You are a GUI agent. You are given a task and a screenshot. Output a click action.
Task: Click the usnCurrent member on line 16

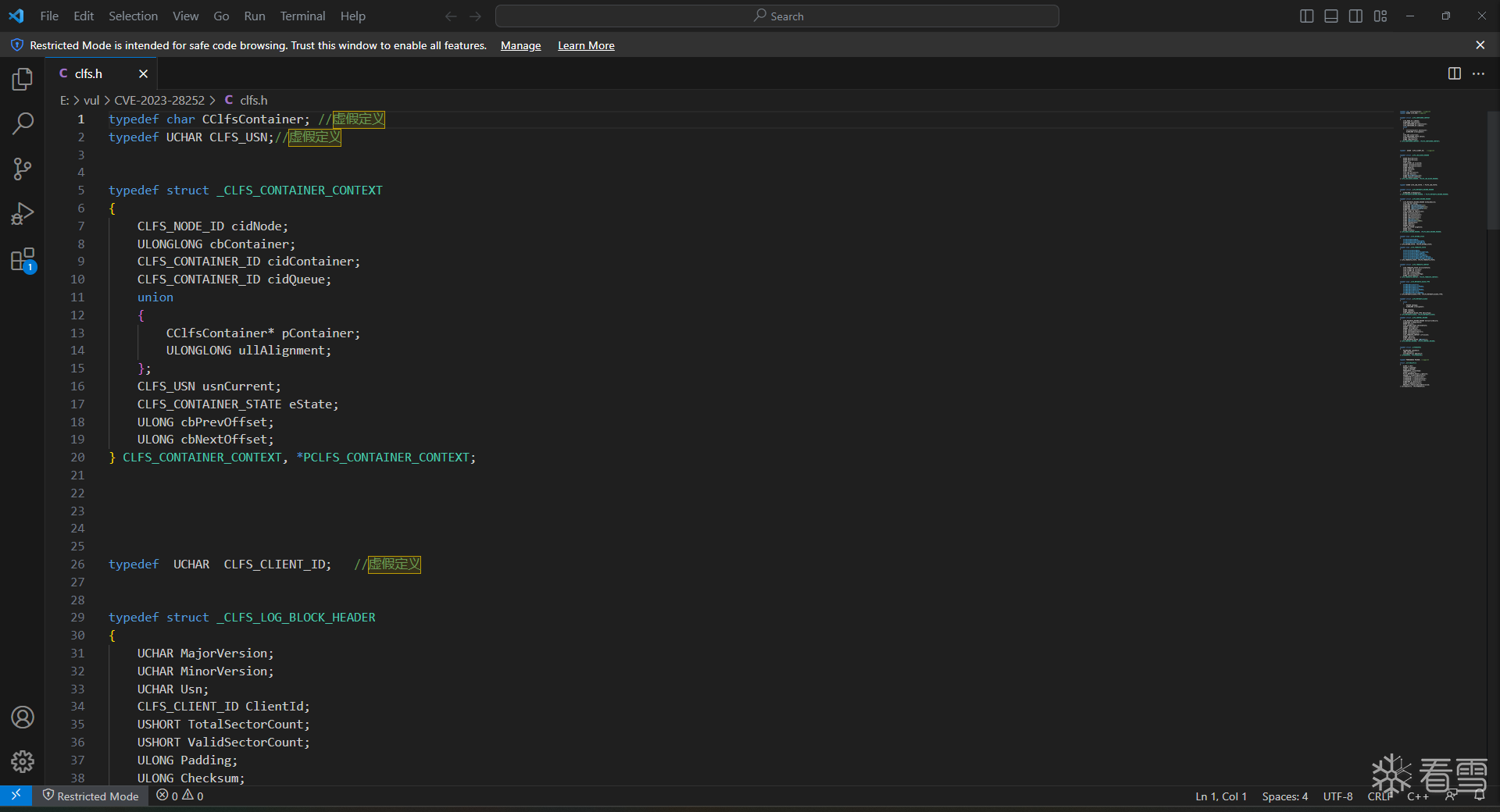pos(238,386)
